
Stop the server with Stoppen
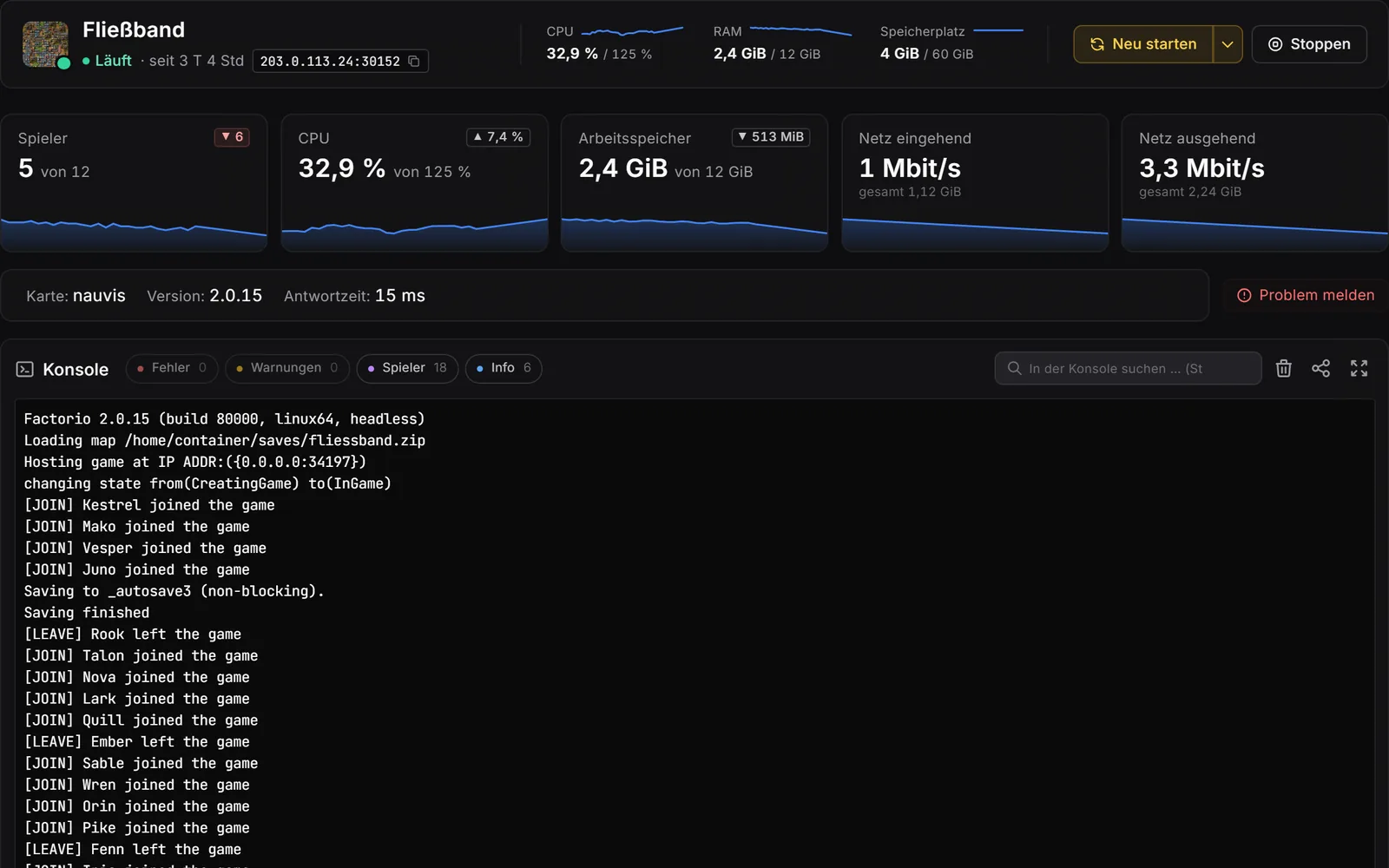pyautogui.click(x=1309, y=44)
